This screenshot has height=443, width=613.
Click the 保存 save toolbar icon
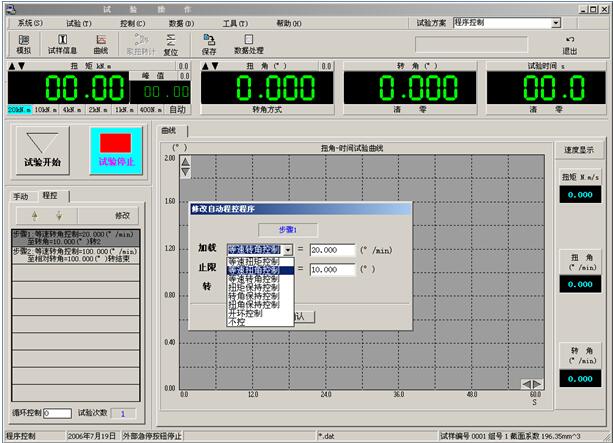[x=209, y=43]
